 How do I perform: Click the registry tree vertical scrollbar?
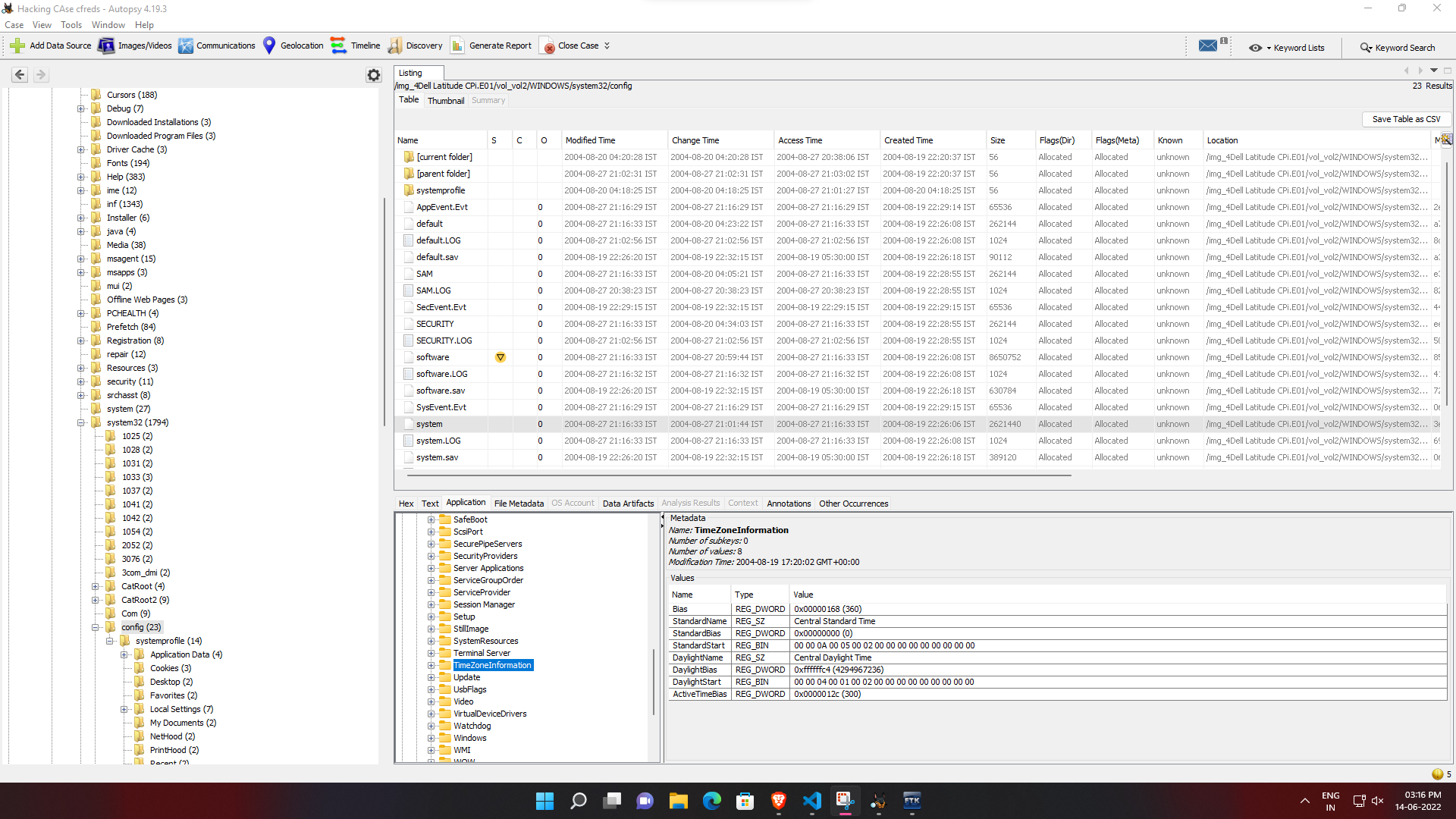point(654,681)
